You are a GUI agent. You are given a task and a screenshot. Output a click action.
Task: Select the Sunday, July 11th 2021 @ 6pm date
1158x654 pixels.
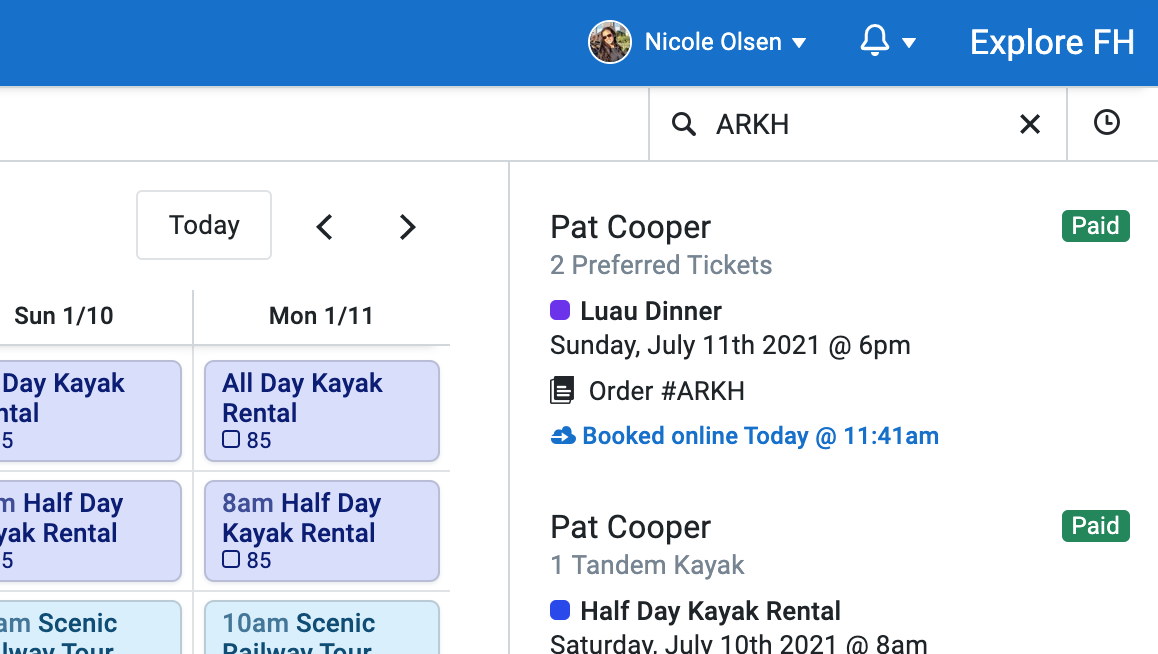tap(730, 345)
